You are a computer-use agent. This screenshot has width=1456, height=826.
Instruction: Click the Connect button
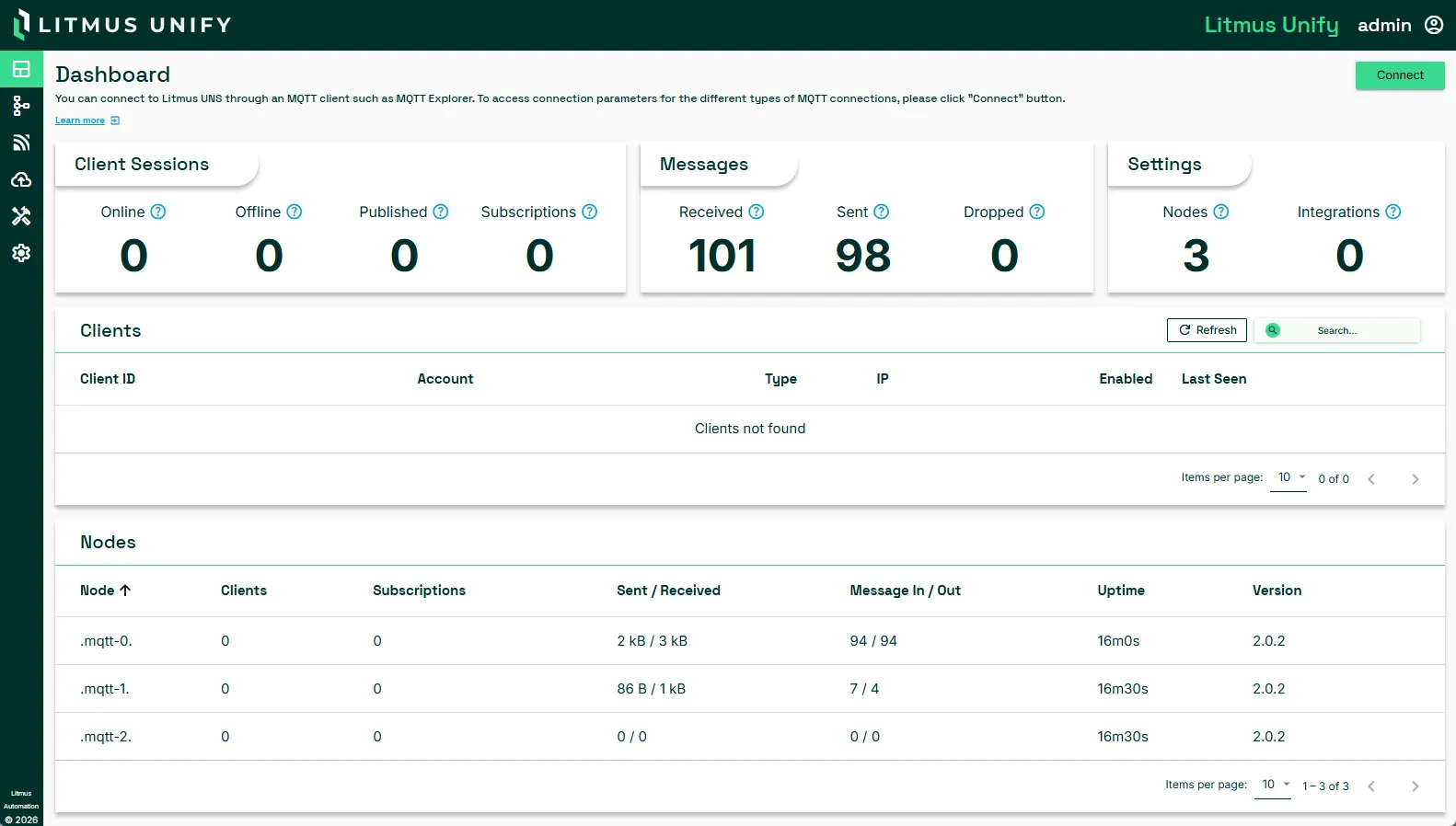coord(1400,75)
